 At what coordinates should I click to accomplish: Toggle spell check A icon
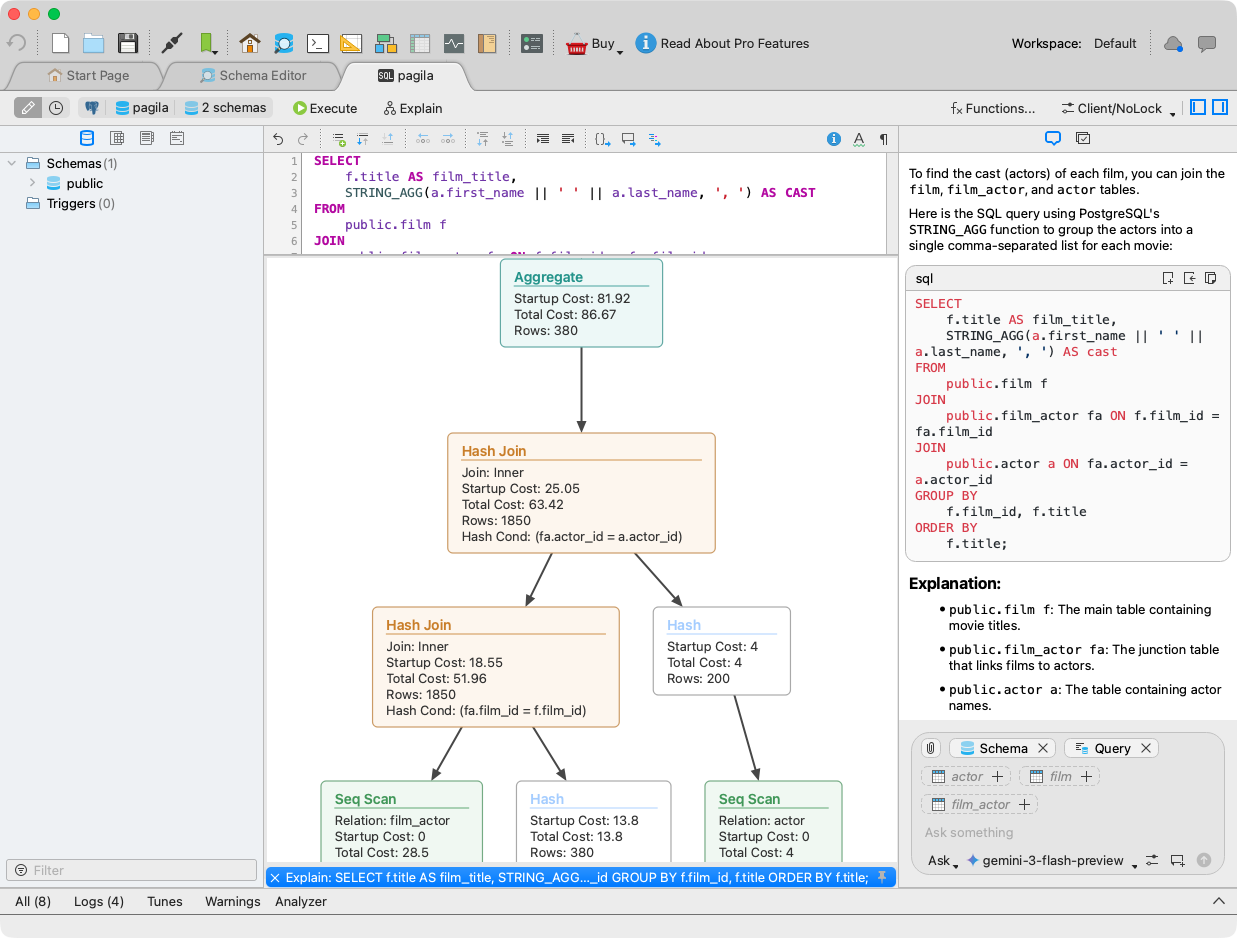pos(859,139)
